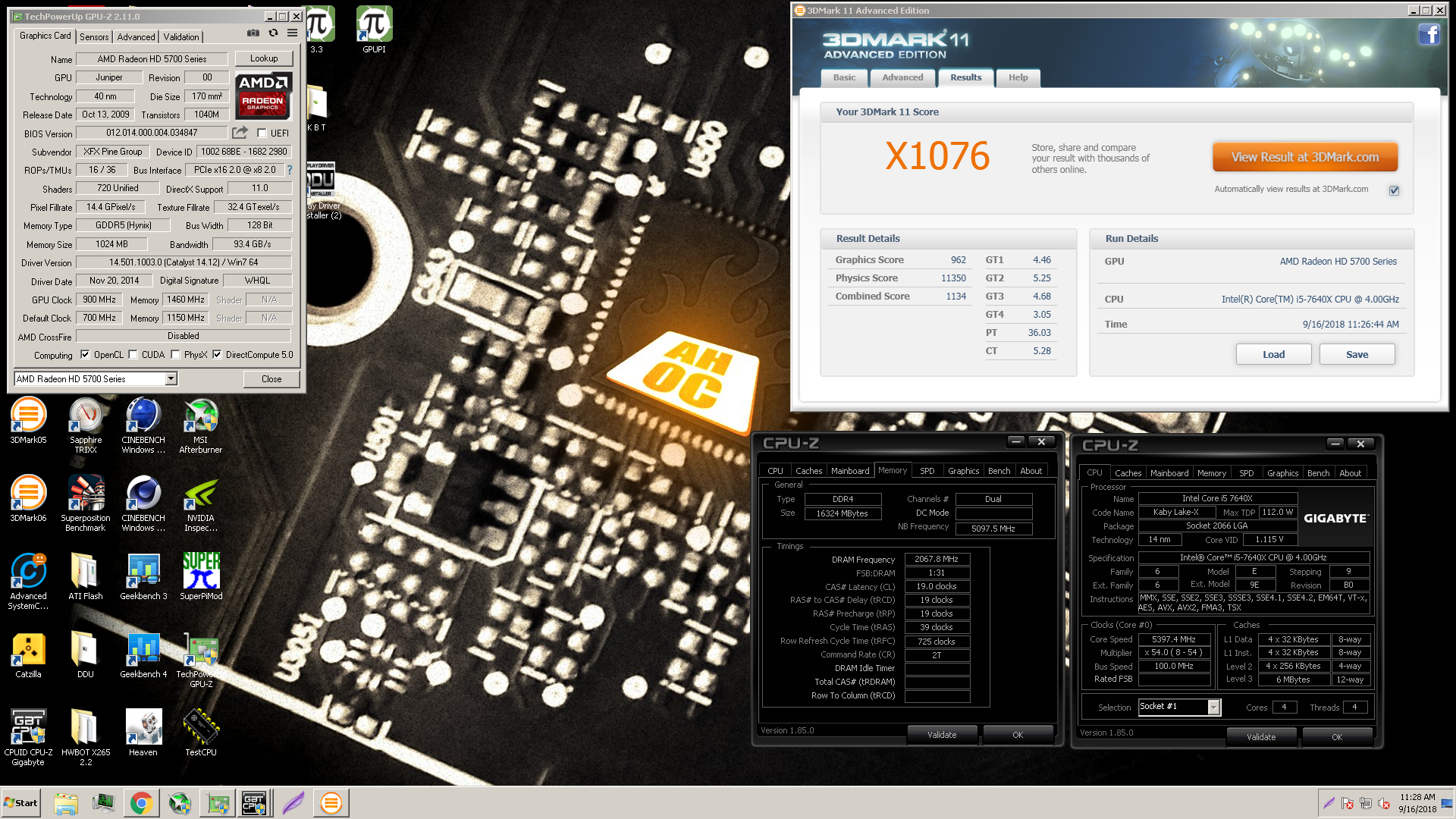The width and height of the screenshot is (1456, 819).
Task: Open the MSI Afterburner desktop icon
Action: click(201, 425)
